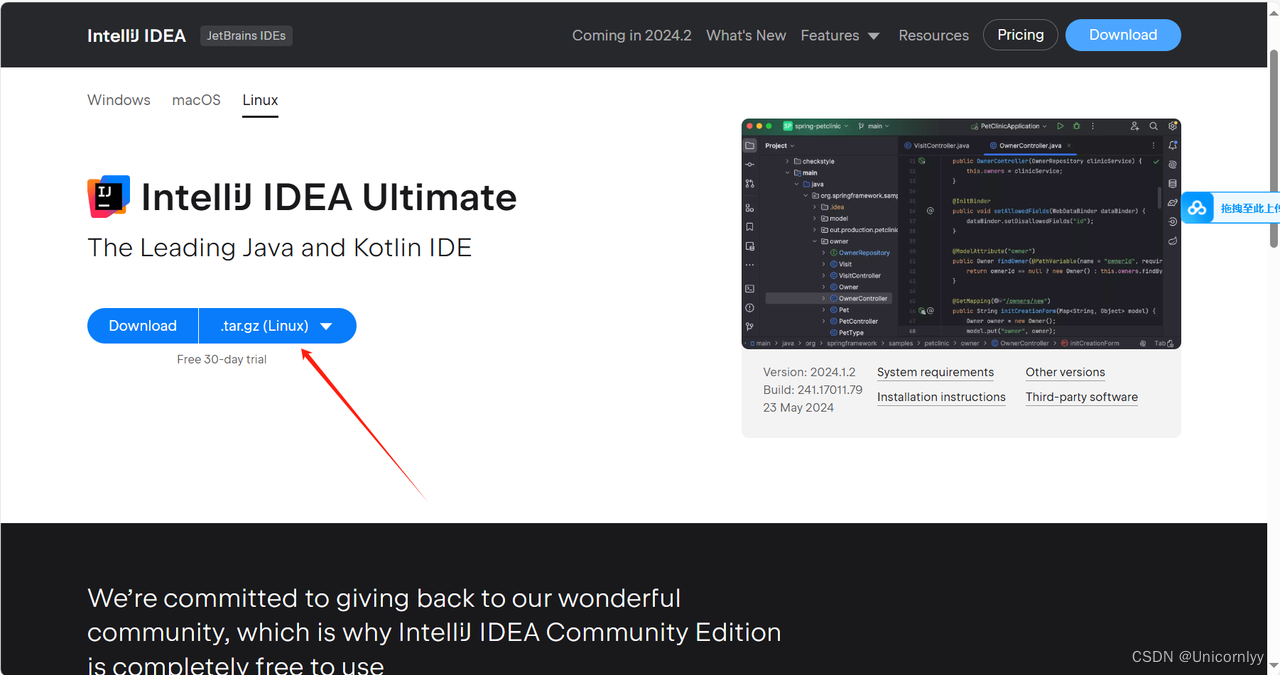Click the blue cloud upload widget icon

(1197, 208)
